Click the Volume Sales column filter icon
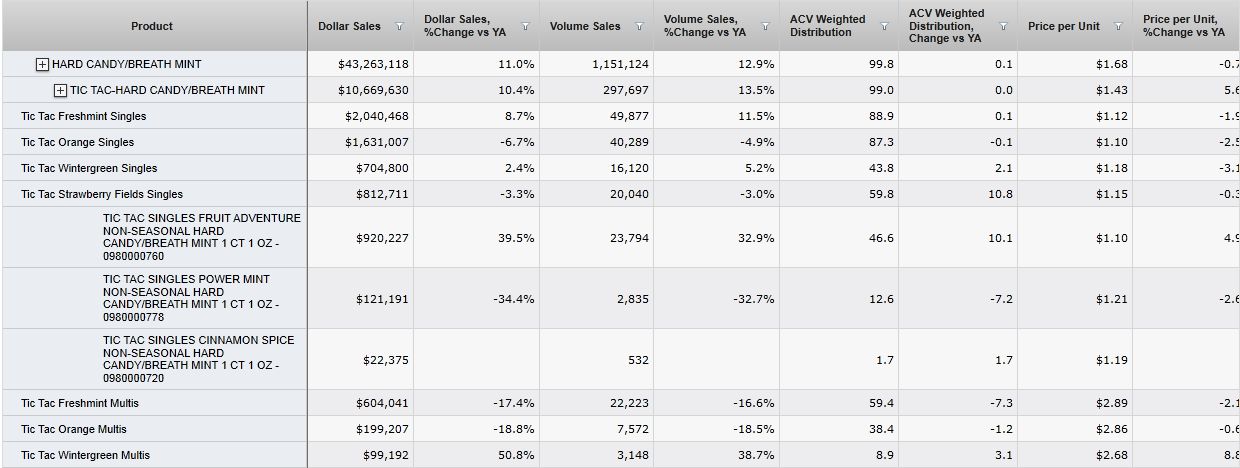 pos(640,27)
